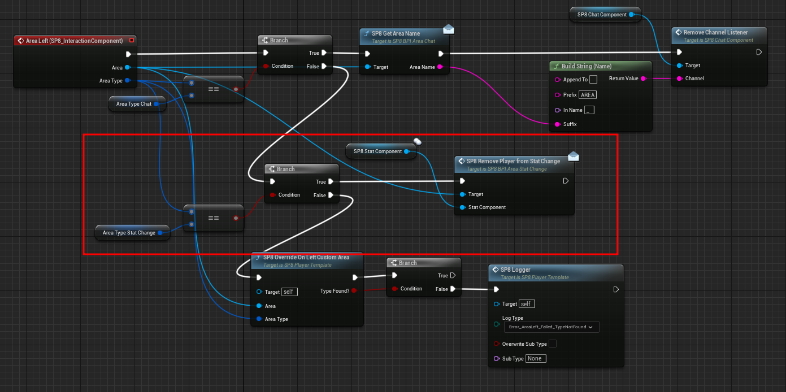The height and width of the screenshot is (392, 786).
Task: Click the In Name input field in Build String
Action: point(590,110)
